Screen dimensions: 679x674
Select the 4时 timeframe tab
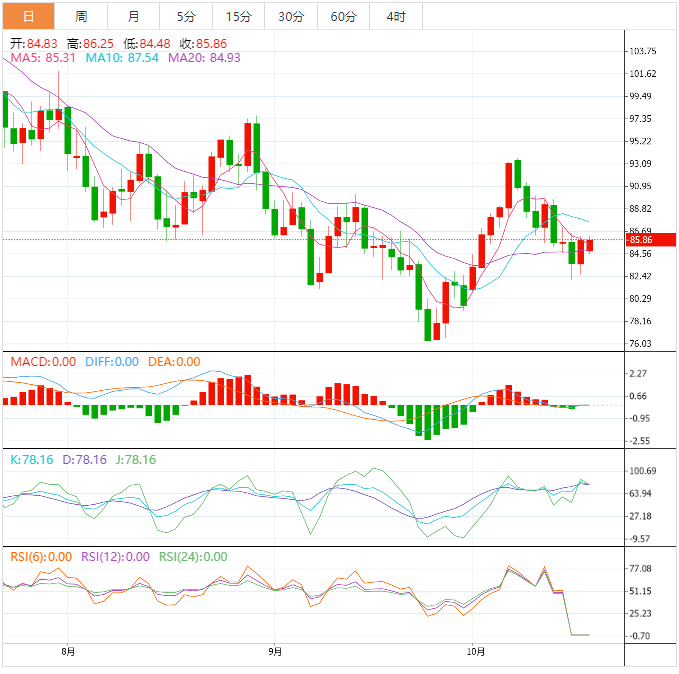[x=396, y=16]
